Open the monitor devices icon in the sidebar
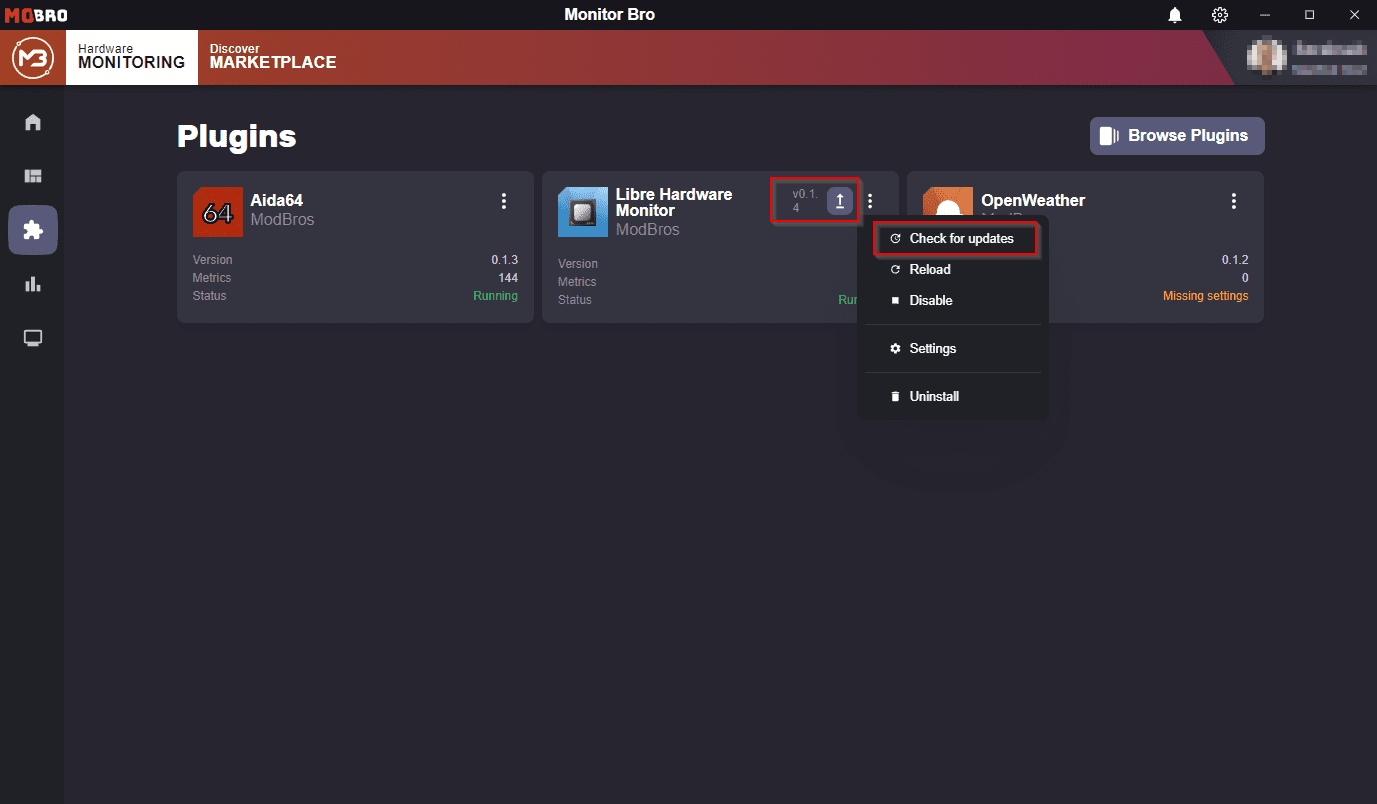This screenshot has height=804, width=1377. pyautogui.click(x=33, y=338)
